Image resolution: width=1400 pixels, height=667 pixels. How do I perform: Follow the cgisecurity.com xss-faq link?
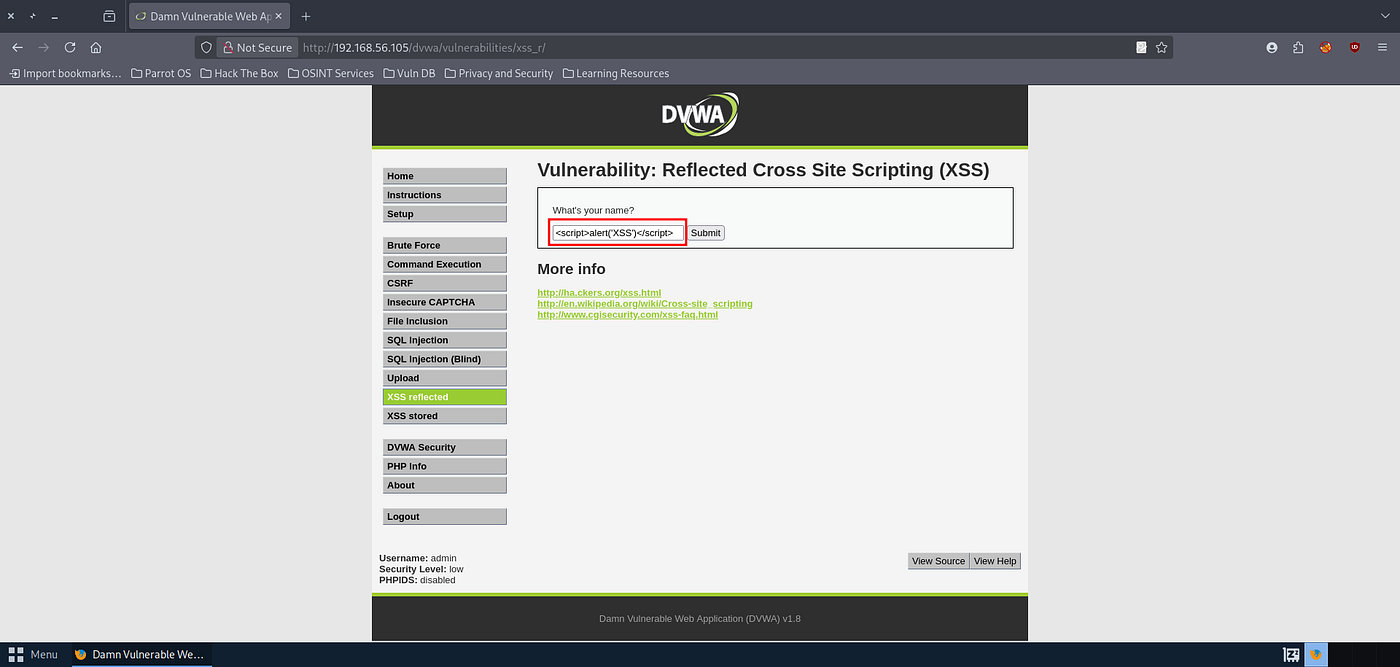click(x=627, y=315)
